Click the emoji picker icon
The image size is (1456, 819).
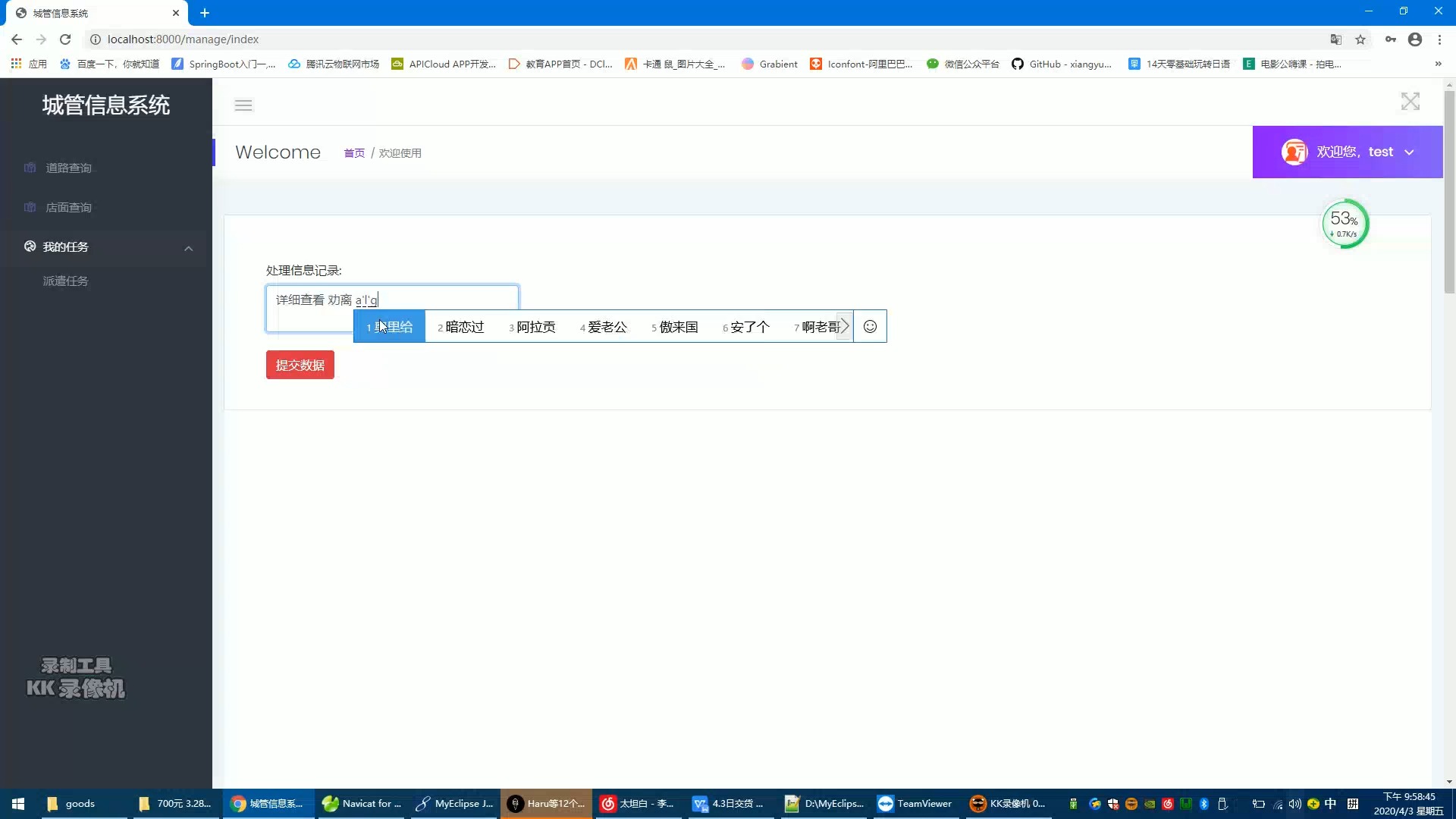tap(869, 326)
